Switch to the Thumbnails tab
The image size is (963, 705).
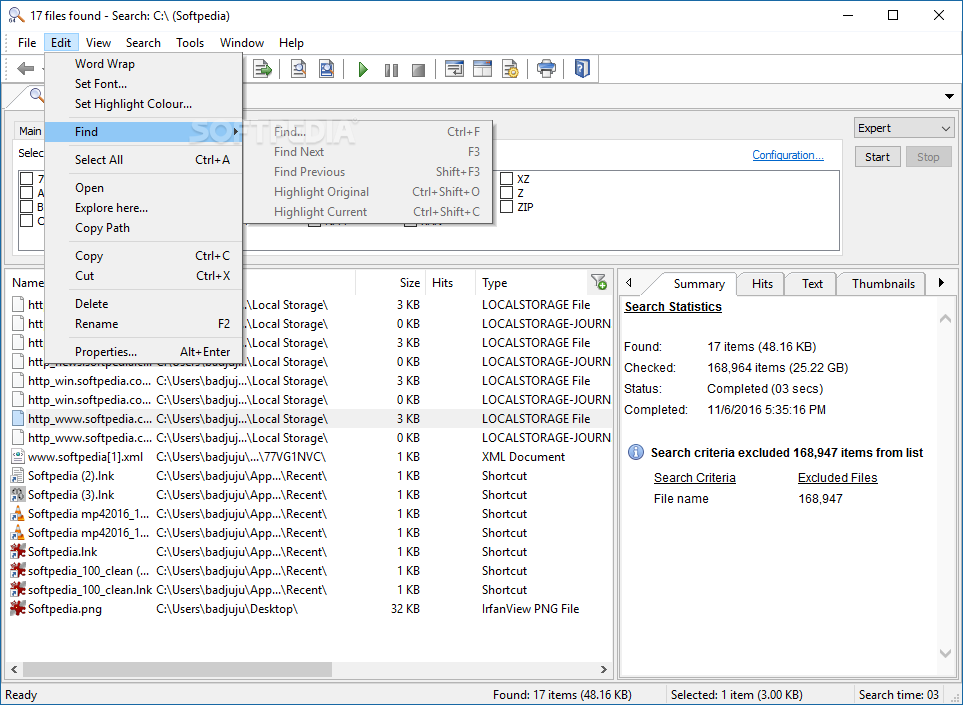(x=883, y=284)
